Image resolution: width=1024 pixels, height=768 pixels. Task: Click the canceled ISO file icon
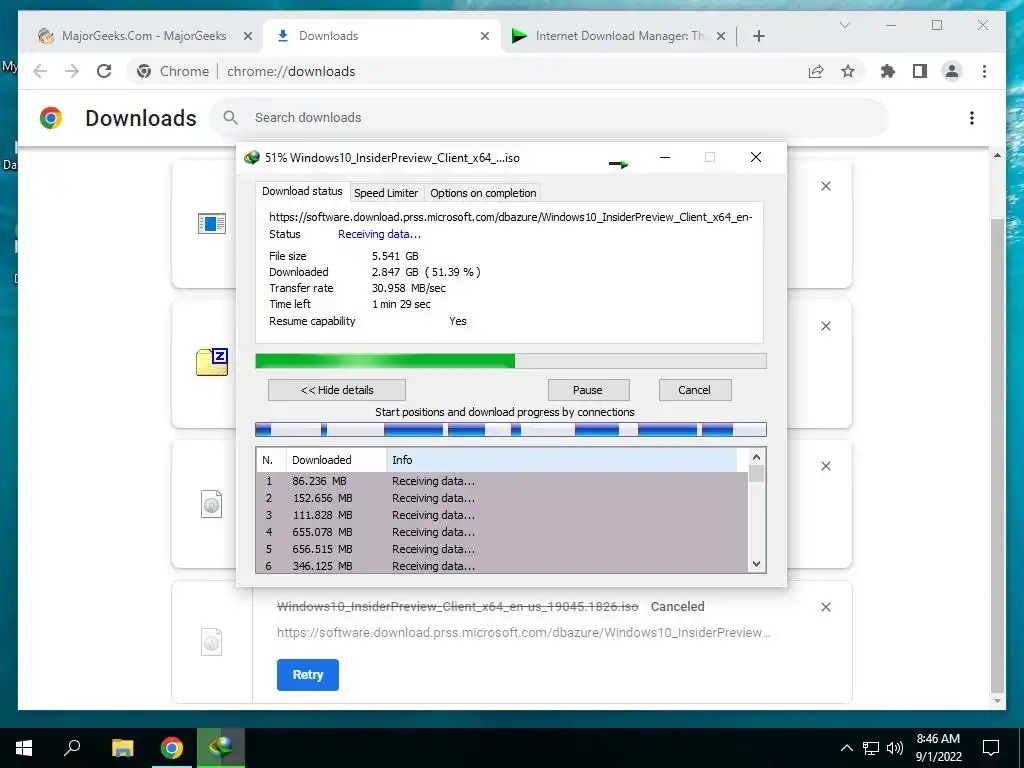click(x=212, y=642)
